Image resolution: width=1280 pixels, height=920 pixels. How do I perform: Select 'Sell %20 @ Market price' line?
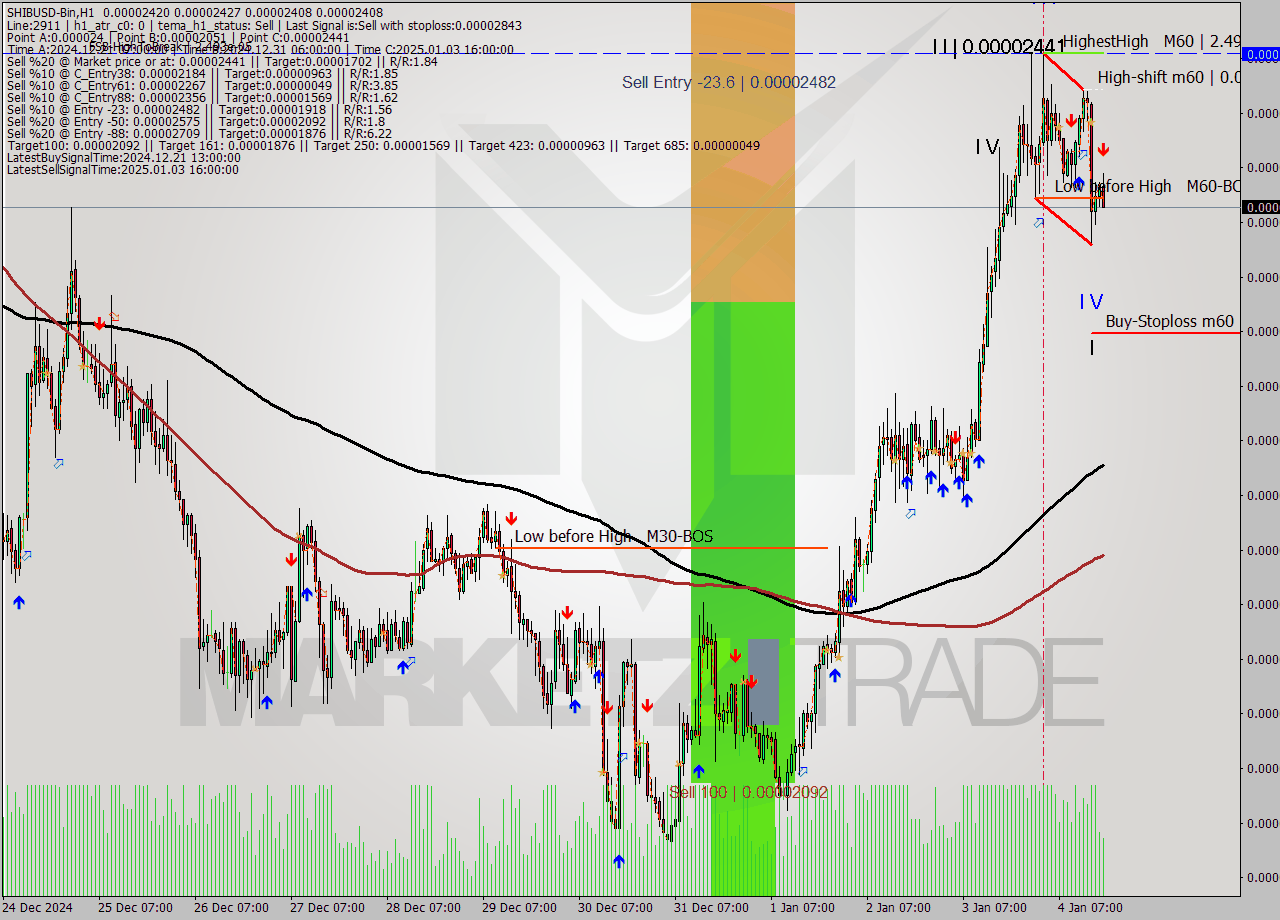(x=222, y=61)
